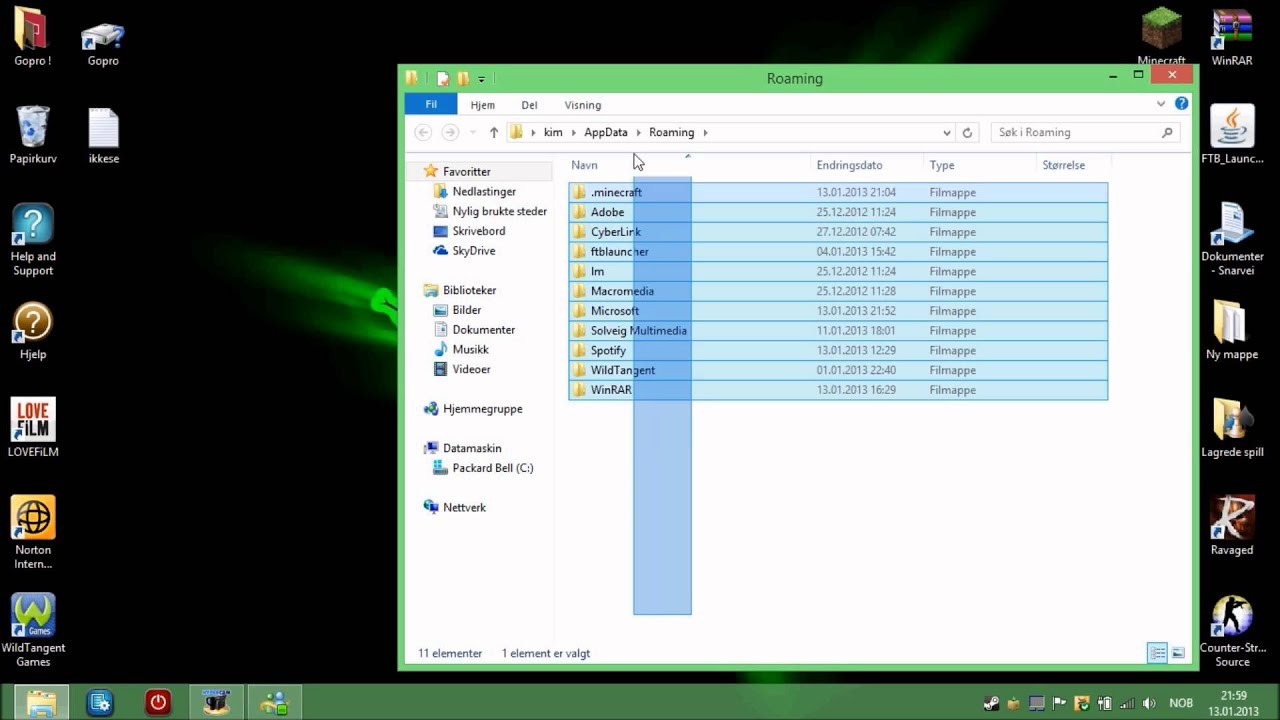Open FTB_Launcher desktop icon
The width and height of the screenshot is (1280, 720).
pos(1232,135)
